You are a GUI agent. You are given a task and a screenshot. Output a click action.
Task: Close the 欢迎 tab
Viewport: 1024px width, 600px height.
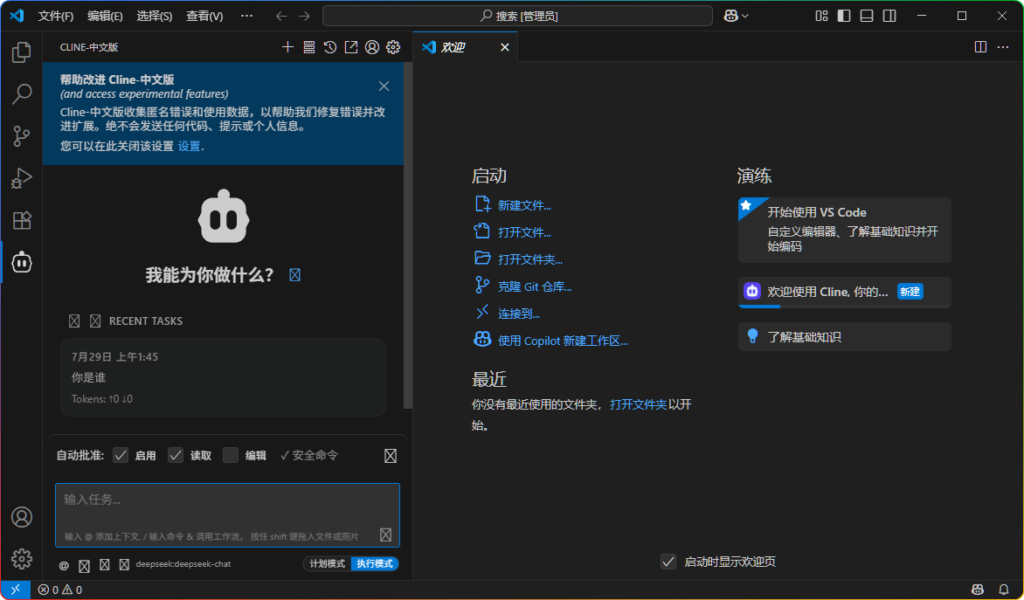coord(504,47)
